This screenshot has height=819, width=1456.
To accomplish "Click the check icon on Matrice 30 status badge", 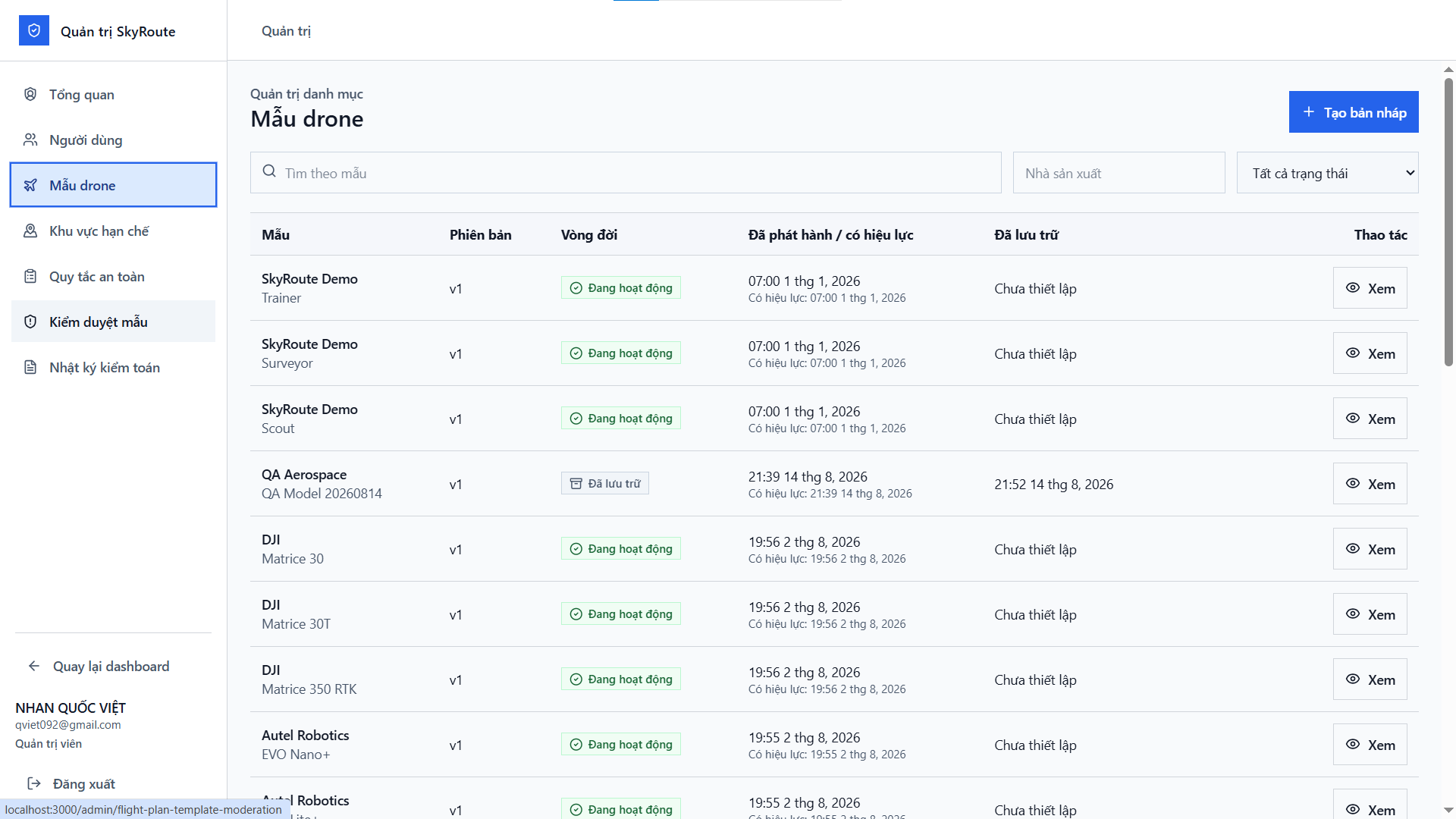I will (x=576, y=548).
